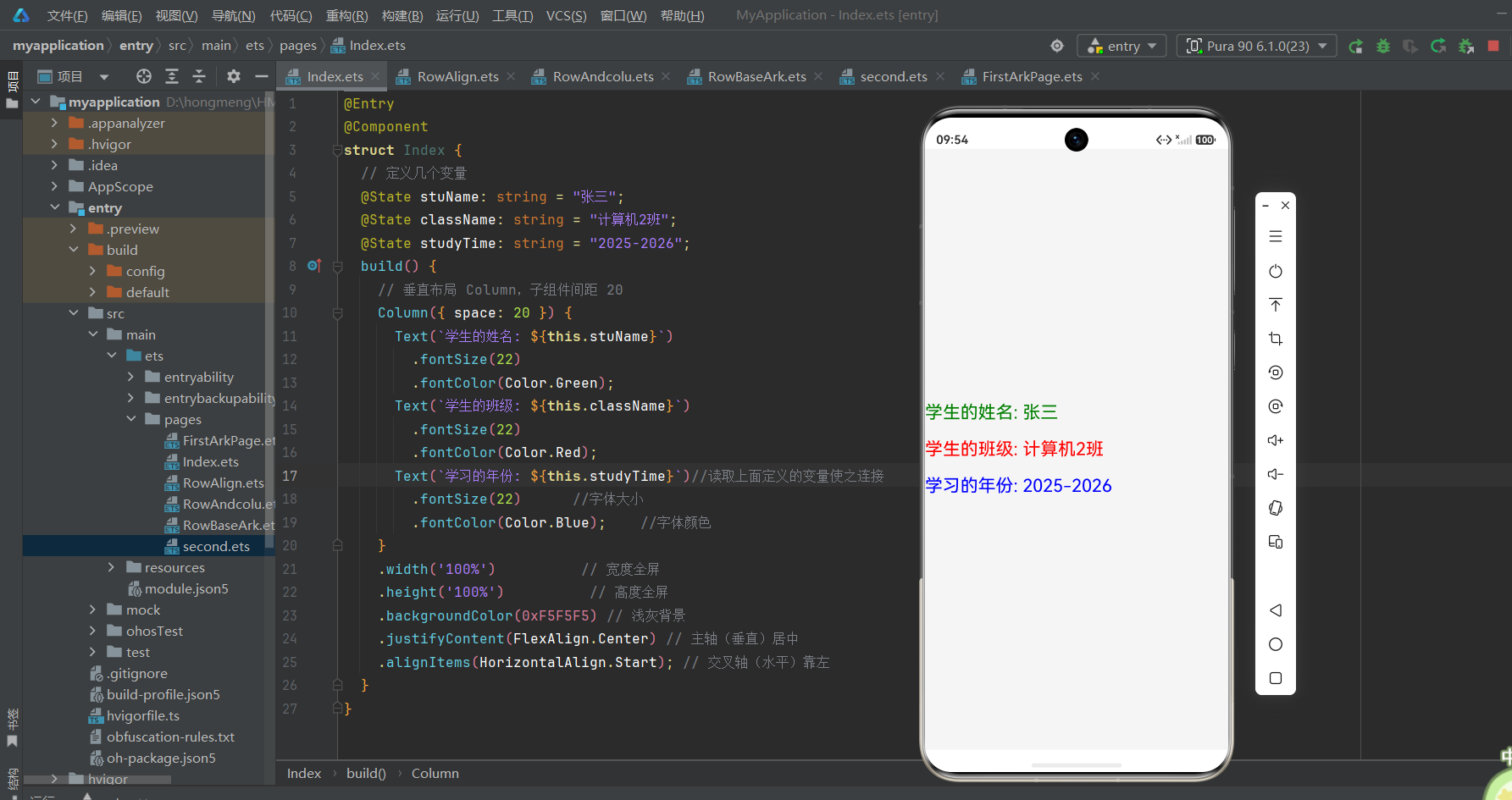
Task: Open the VCS(S) menu
Action: [566, 15]
